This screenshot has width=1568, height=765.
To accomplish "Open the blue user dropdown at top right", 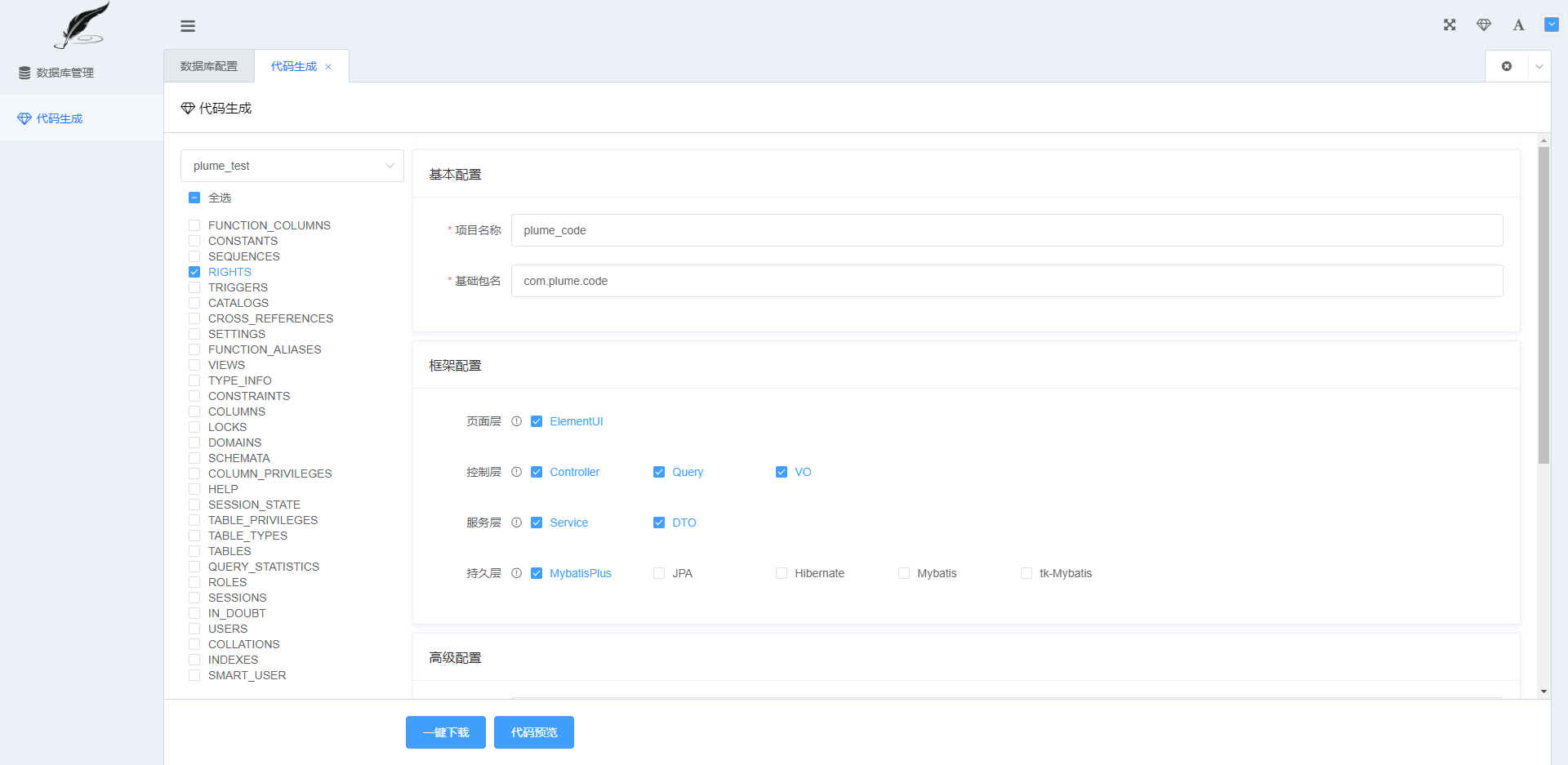I will 1552,24.
